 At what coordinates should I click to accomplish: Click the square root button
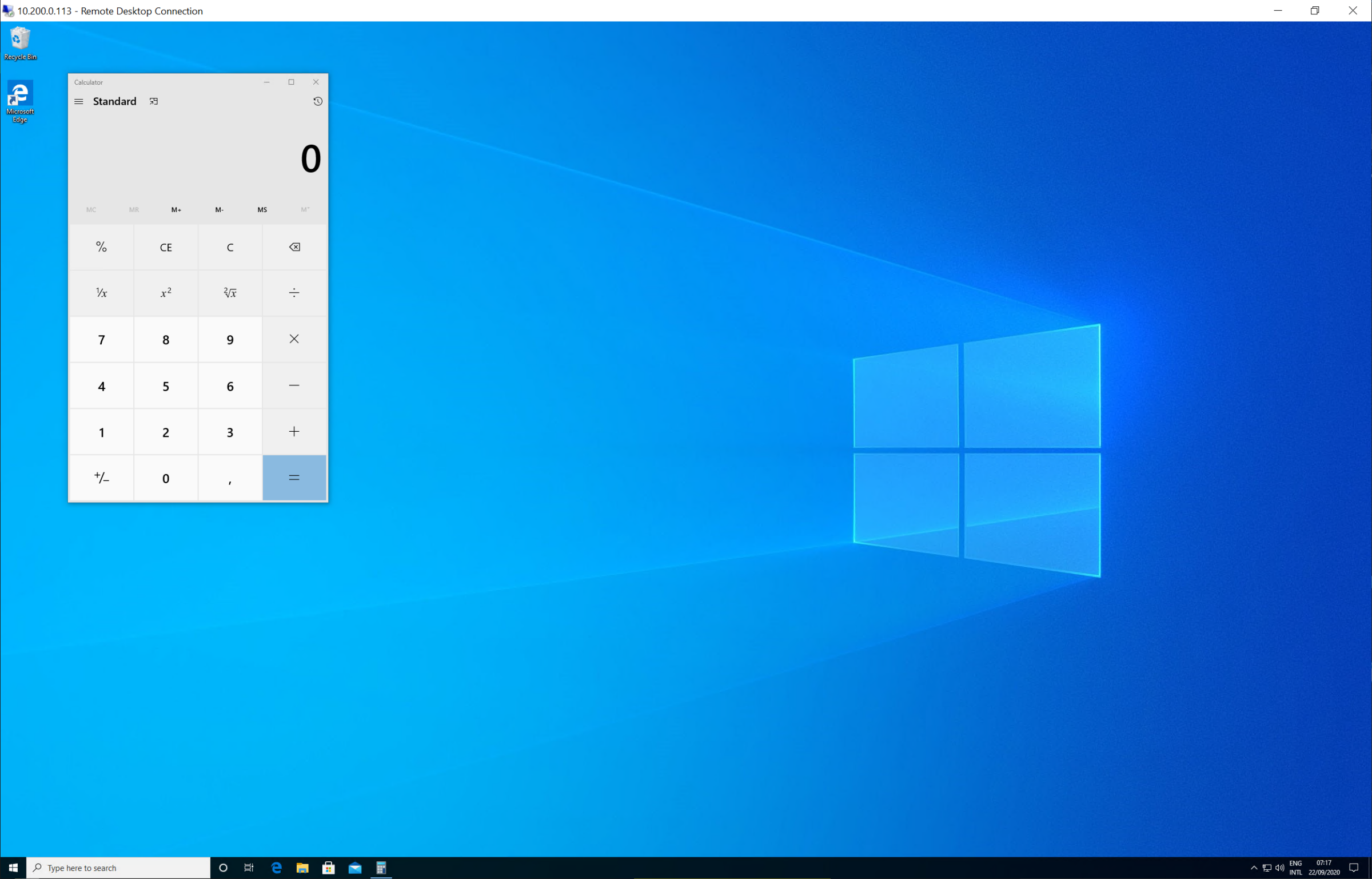tap(230, 293)
